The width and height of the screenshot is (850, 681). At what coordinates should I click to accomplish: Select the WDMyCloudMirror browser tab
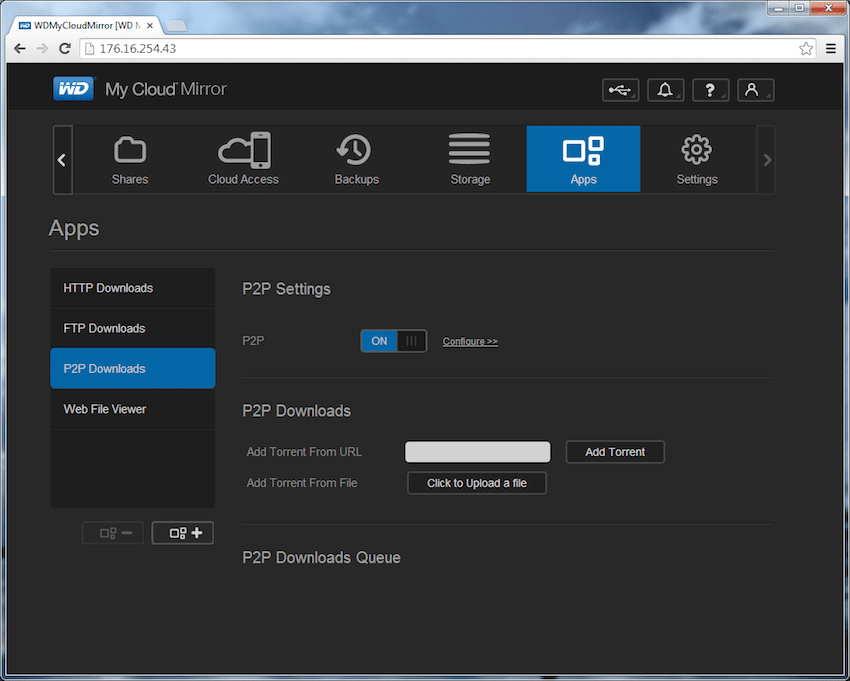point(86,25)
